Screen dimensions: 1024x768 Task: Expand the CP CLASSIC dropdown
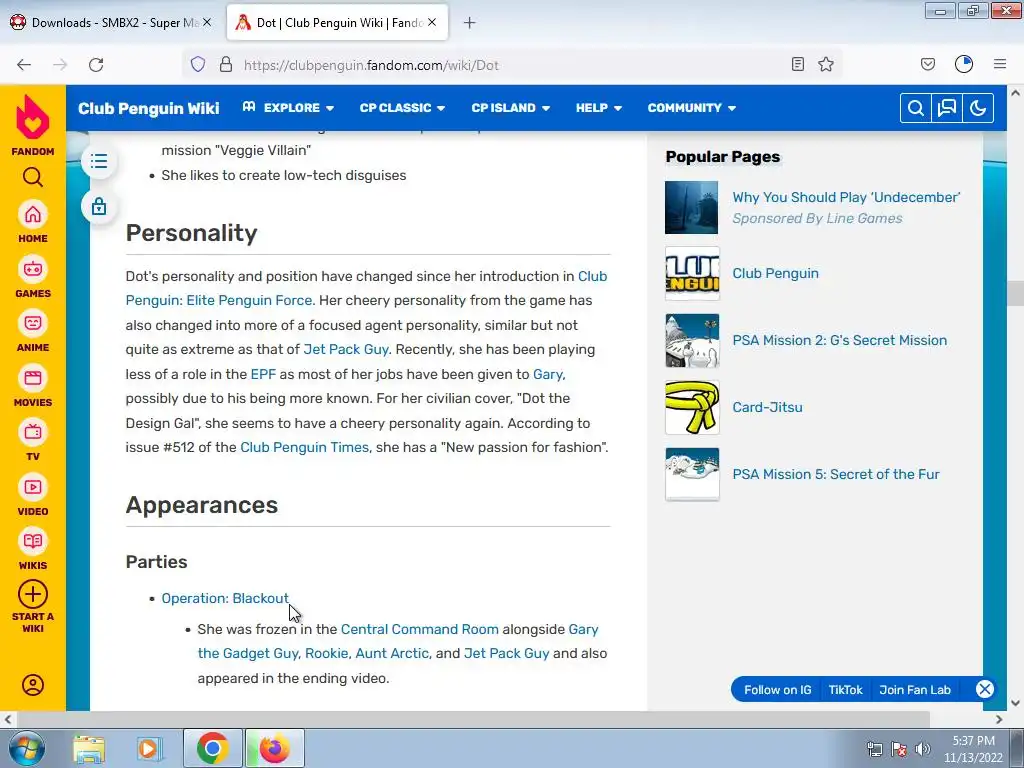click(402, 108)
